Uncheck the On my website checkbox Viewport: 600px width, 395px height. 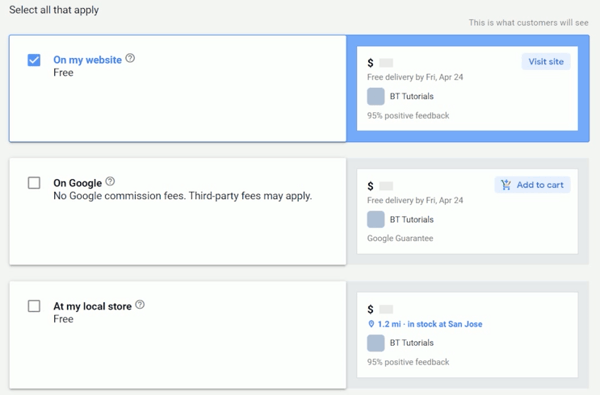[x=34, y=60]
